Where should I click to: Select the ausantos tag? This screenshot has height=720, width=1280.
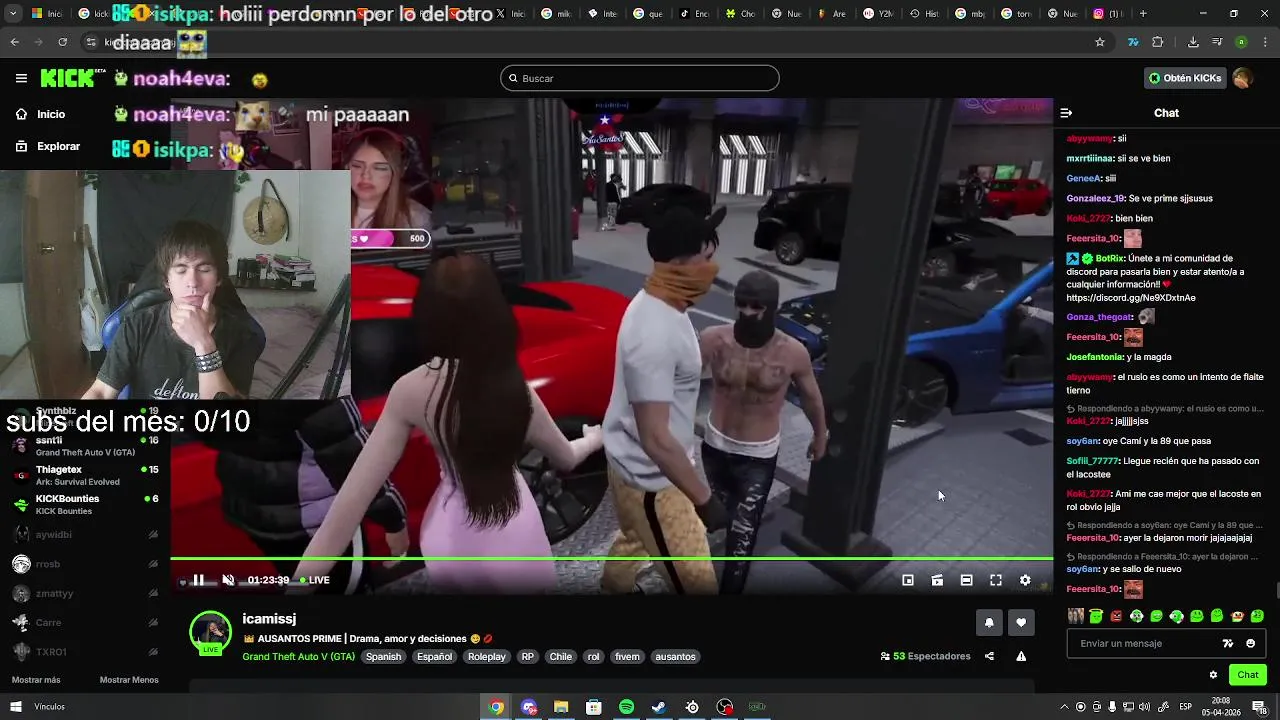click(x=675, y=657)
